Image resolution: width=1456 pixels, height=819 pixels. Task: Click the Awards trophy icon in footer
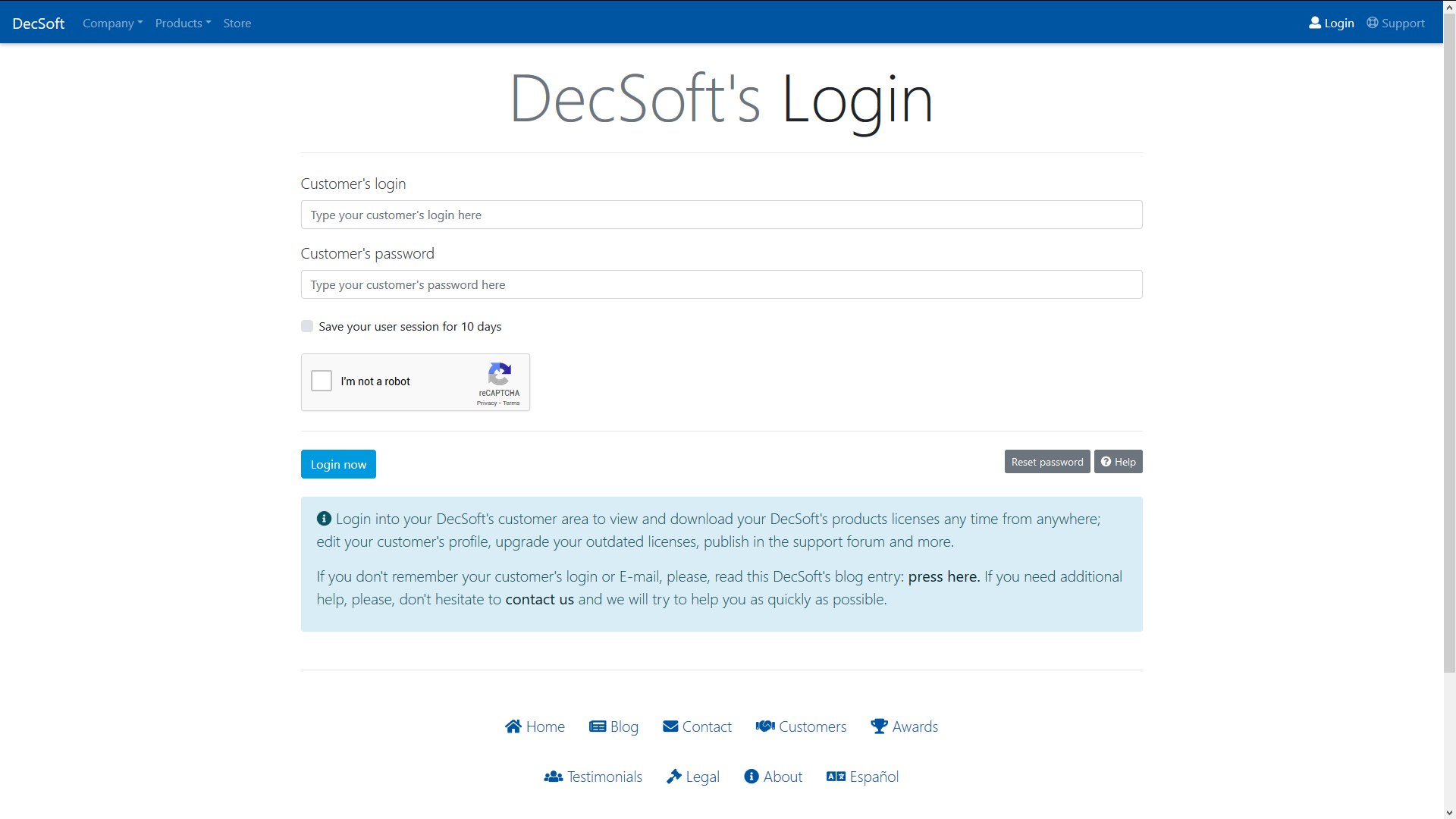(878, 726)
